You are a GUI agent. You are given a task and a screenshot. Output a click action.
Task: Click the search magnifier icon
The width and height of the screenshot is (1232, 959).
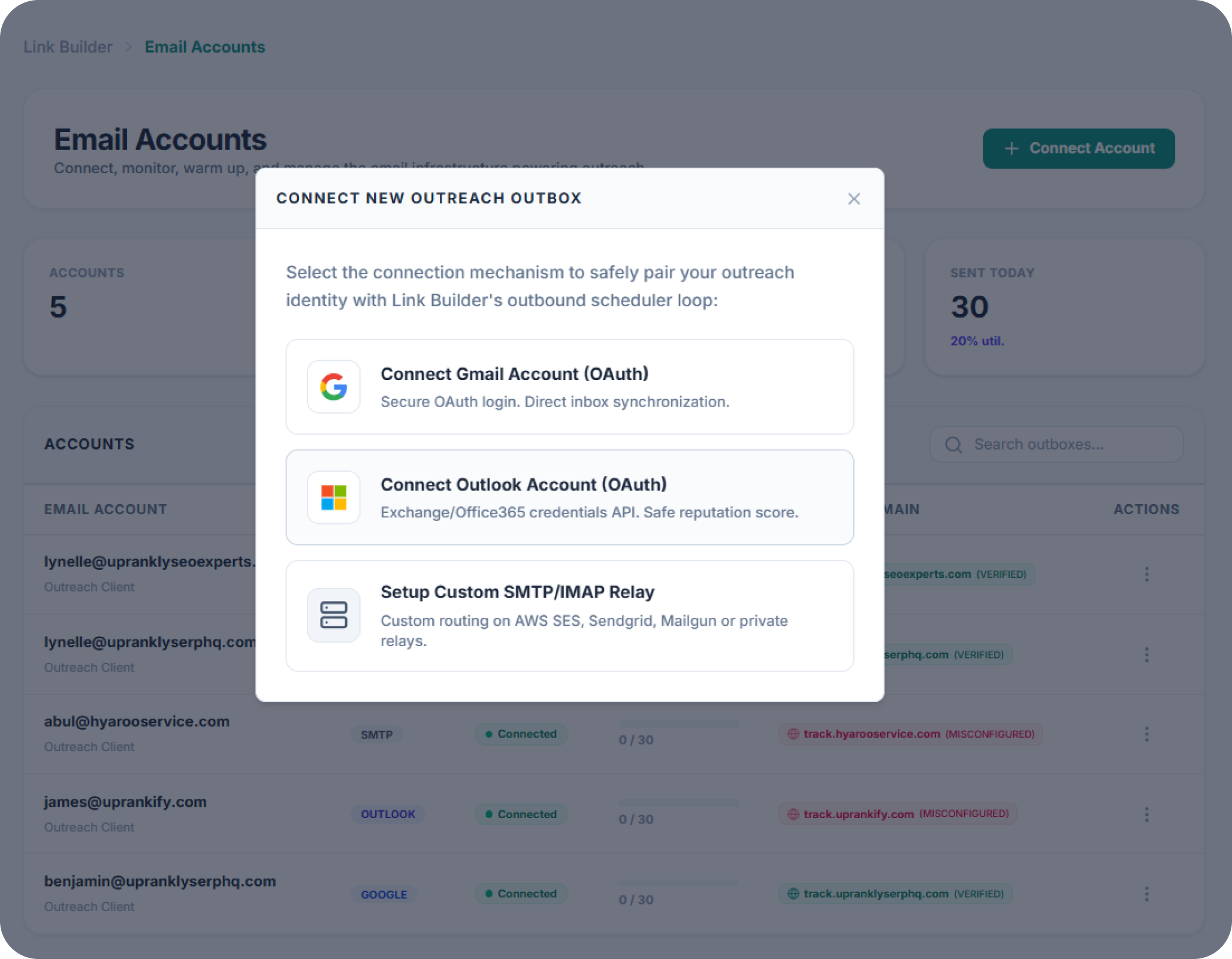(x=953, y=445)
